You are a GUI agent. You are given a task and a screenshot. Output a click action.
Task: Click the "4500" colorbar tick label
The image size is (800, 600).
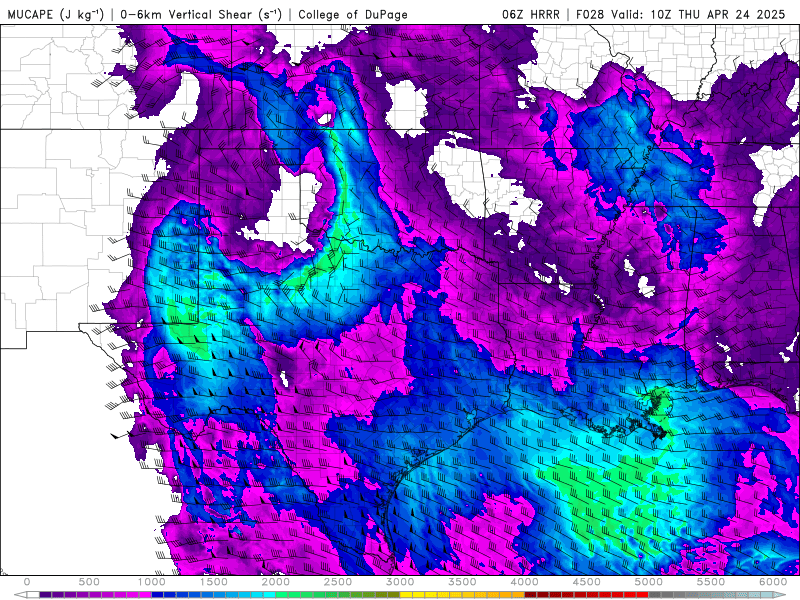click(587, 582)
